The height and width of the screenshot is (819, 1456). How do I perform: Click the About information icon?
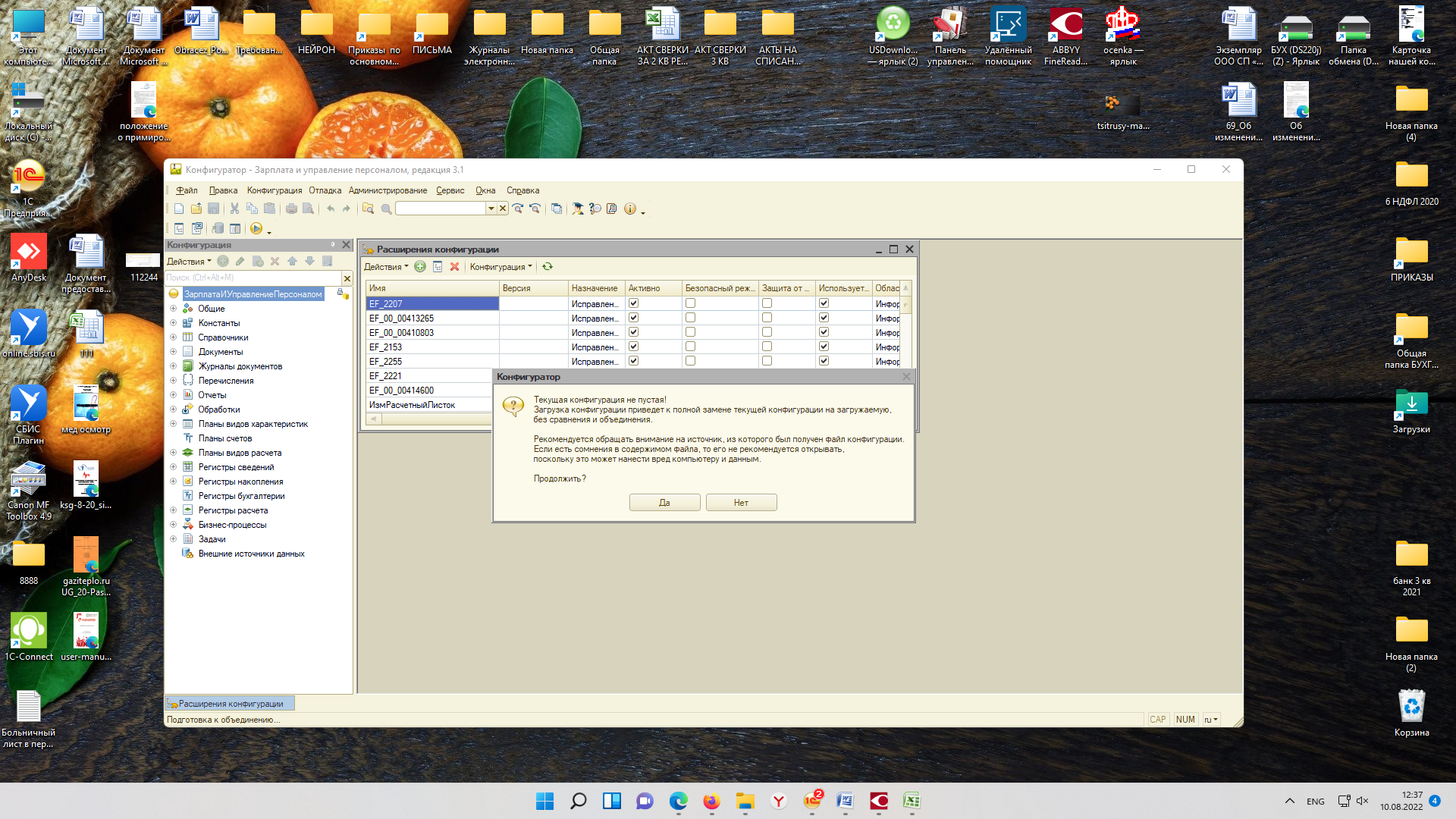[630, 209]
